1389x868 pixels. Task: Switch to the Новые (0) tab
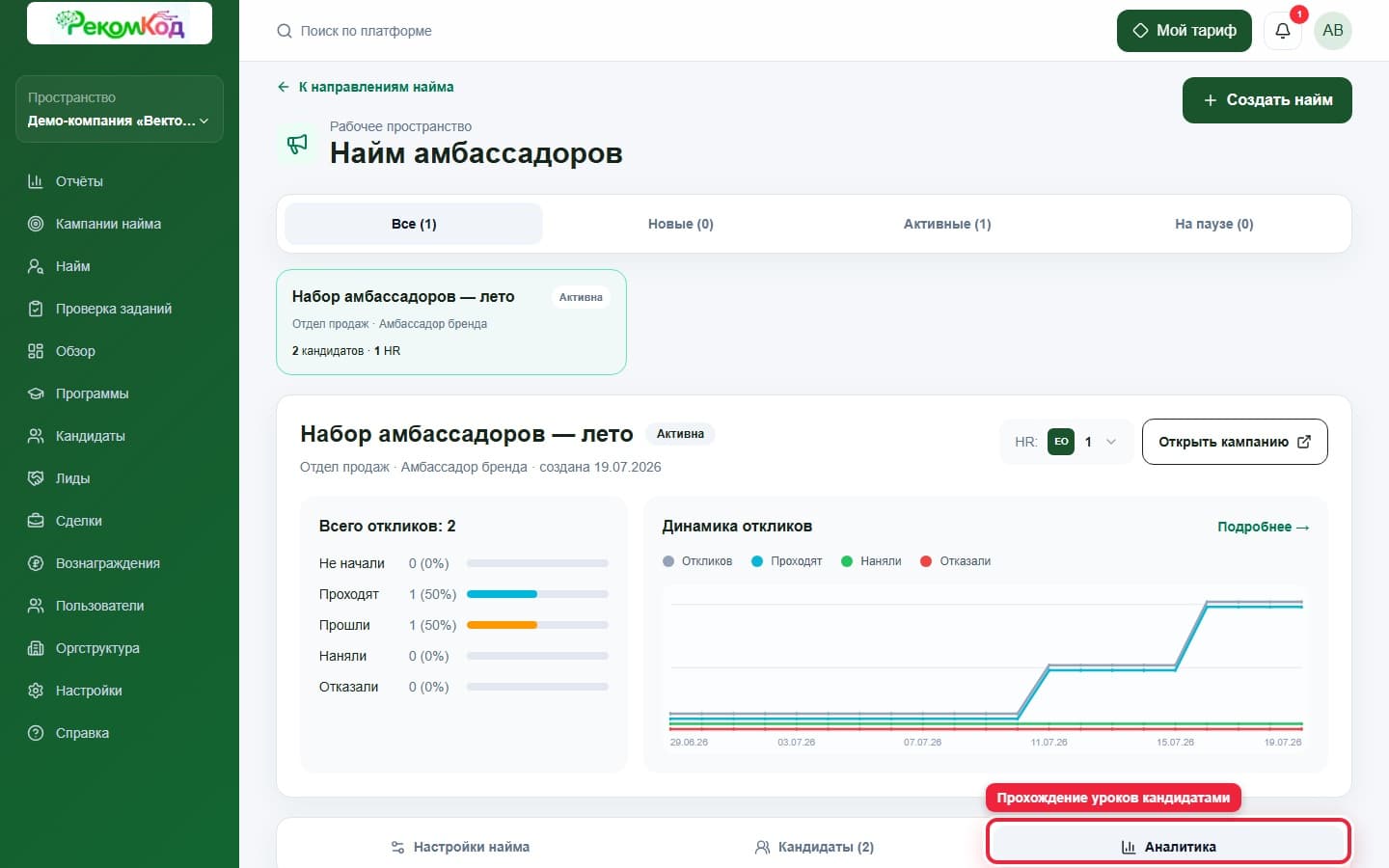click(681, 224)
